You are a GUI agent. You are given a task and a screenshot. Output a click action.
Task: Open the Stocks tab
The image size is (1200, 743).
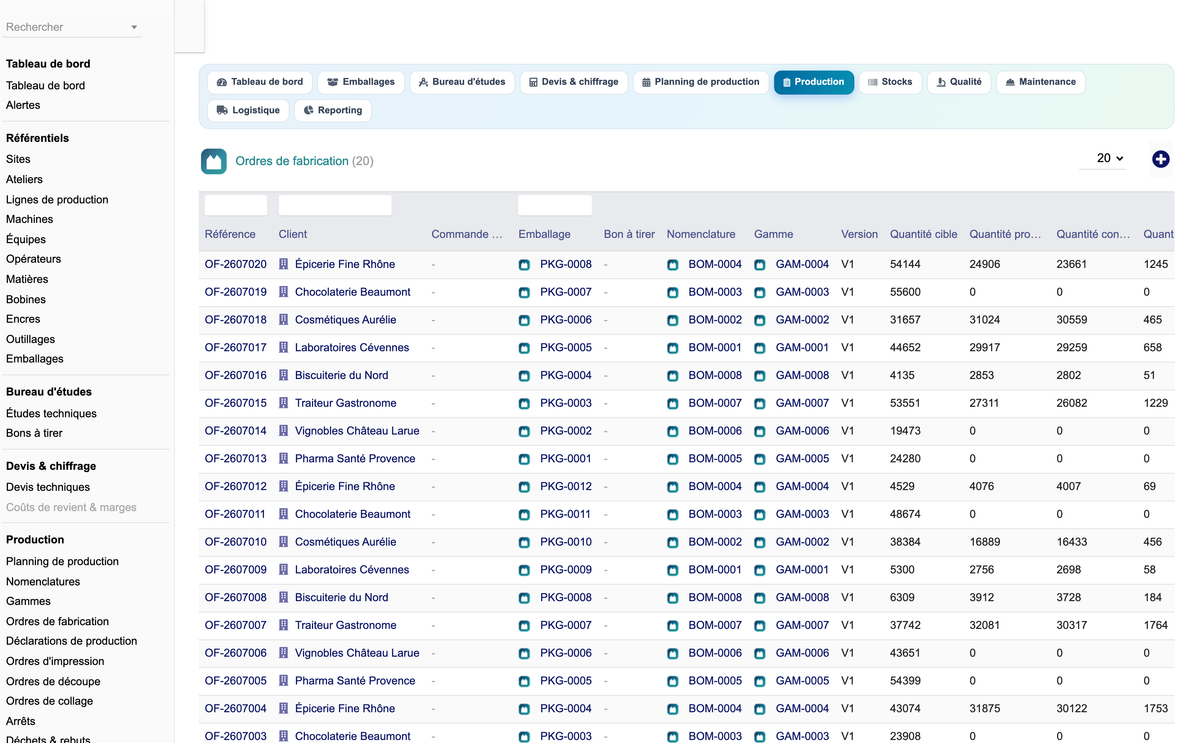point(890,82)
